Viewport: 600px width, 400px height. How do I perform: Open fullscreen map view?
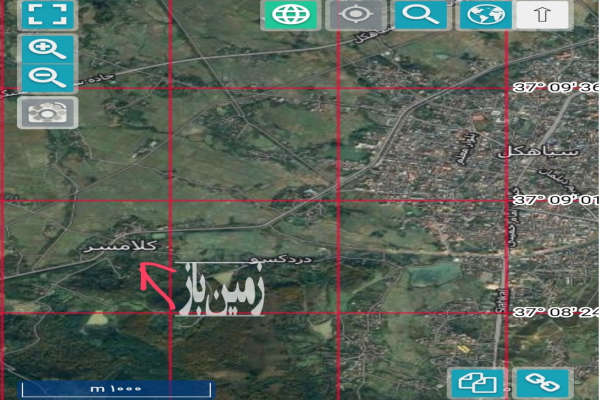[x=47, y=15]
